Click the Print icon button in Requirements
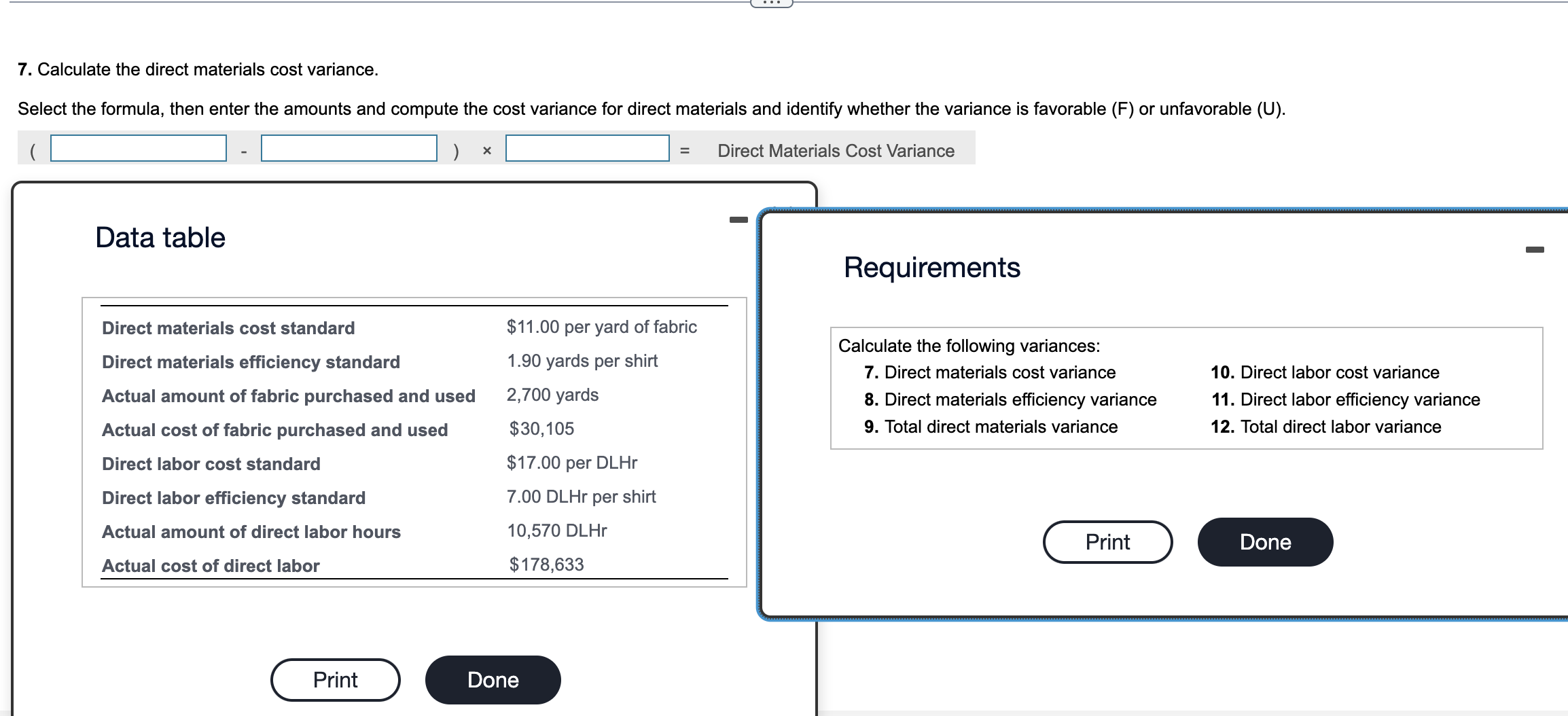 point(1107,541)
